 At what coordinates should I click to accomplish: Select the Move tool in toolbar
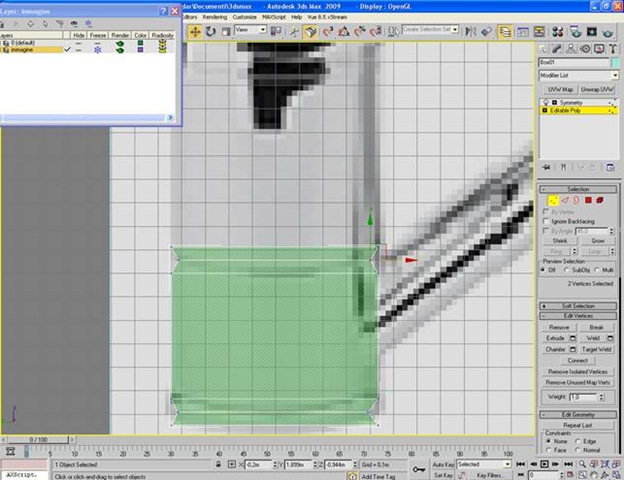(x=195, y=31)
